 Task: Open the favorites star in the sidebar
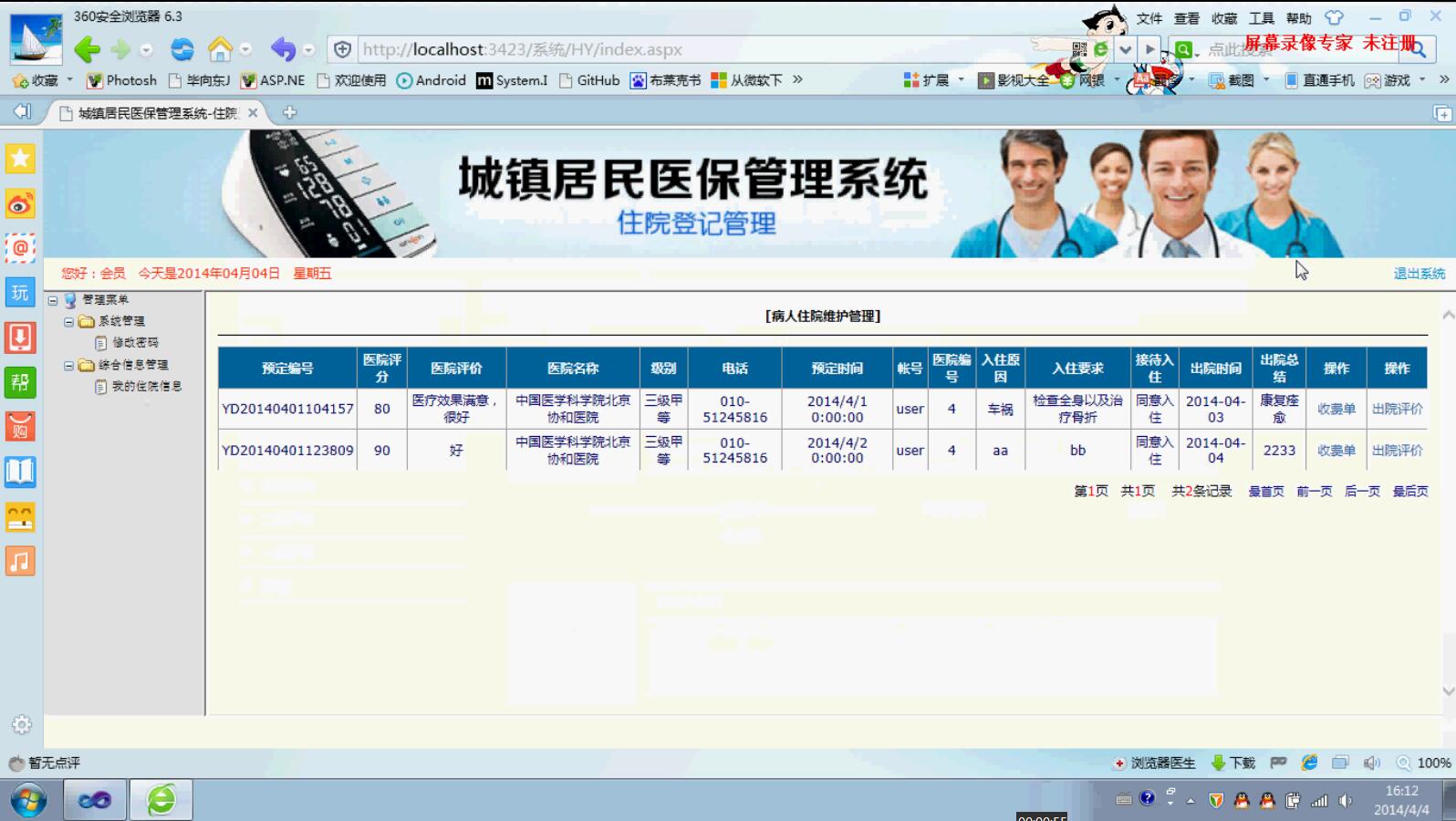pos(20,159)
